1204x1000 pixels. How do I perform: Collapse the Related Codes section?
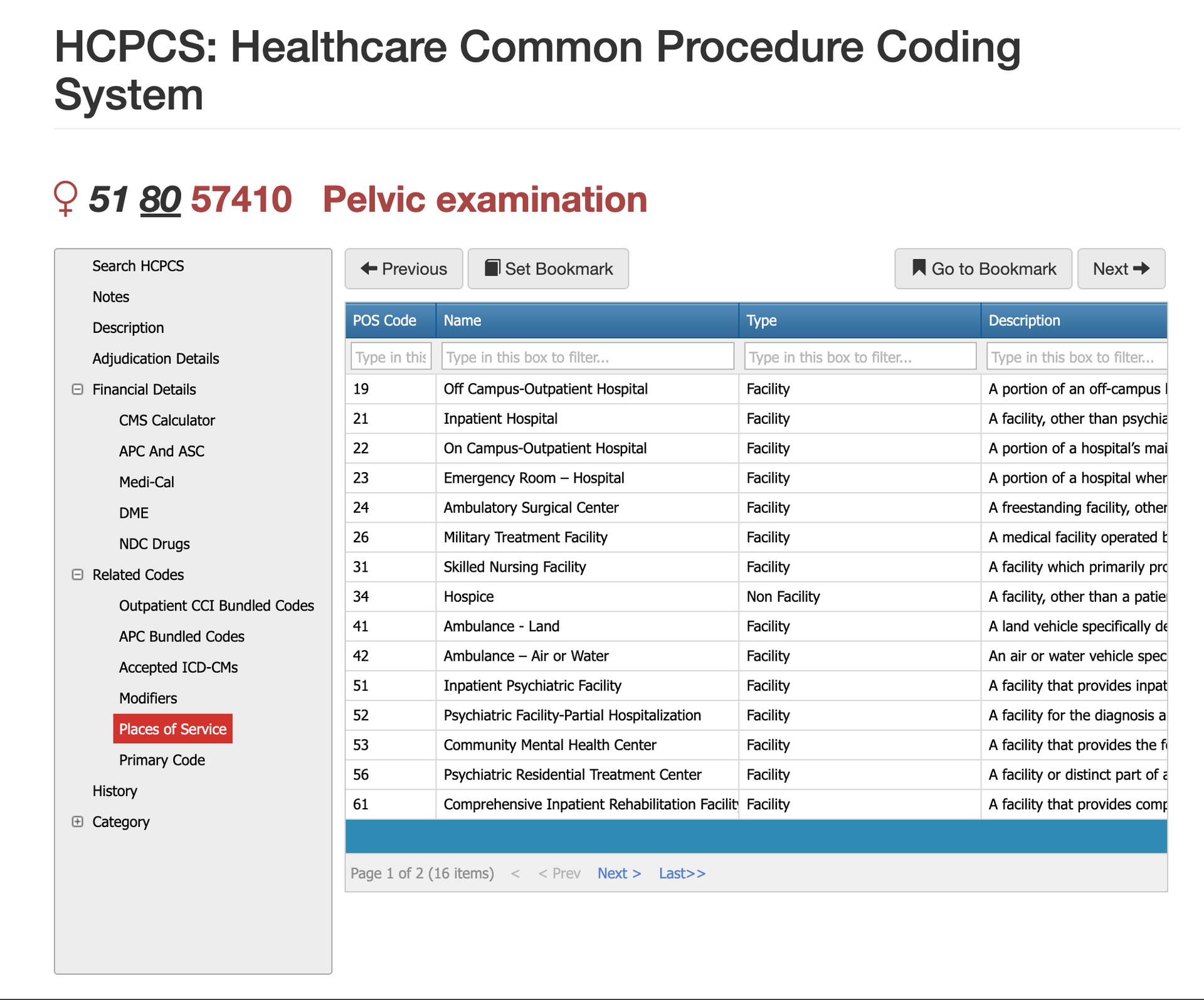click(x=77, y=574)
